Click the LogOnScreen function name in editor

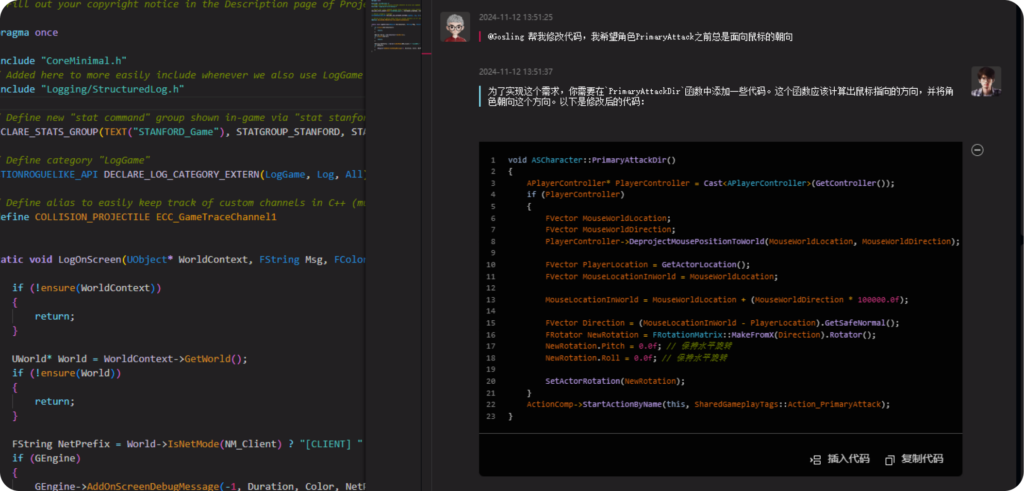point(88,260)
